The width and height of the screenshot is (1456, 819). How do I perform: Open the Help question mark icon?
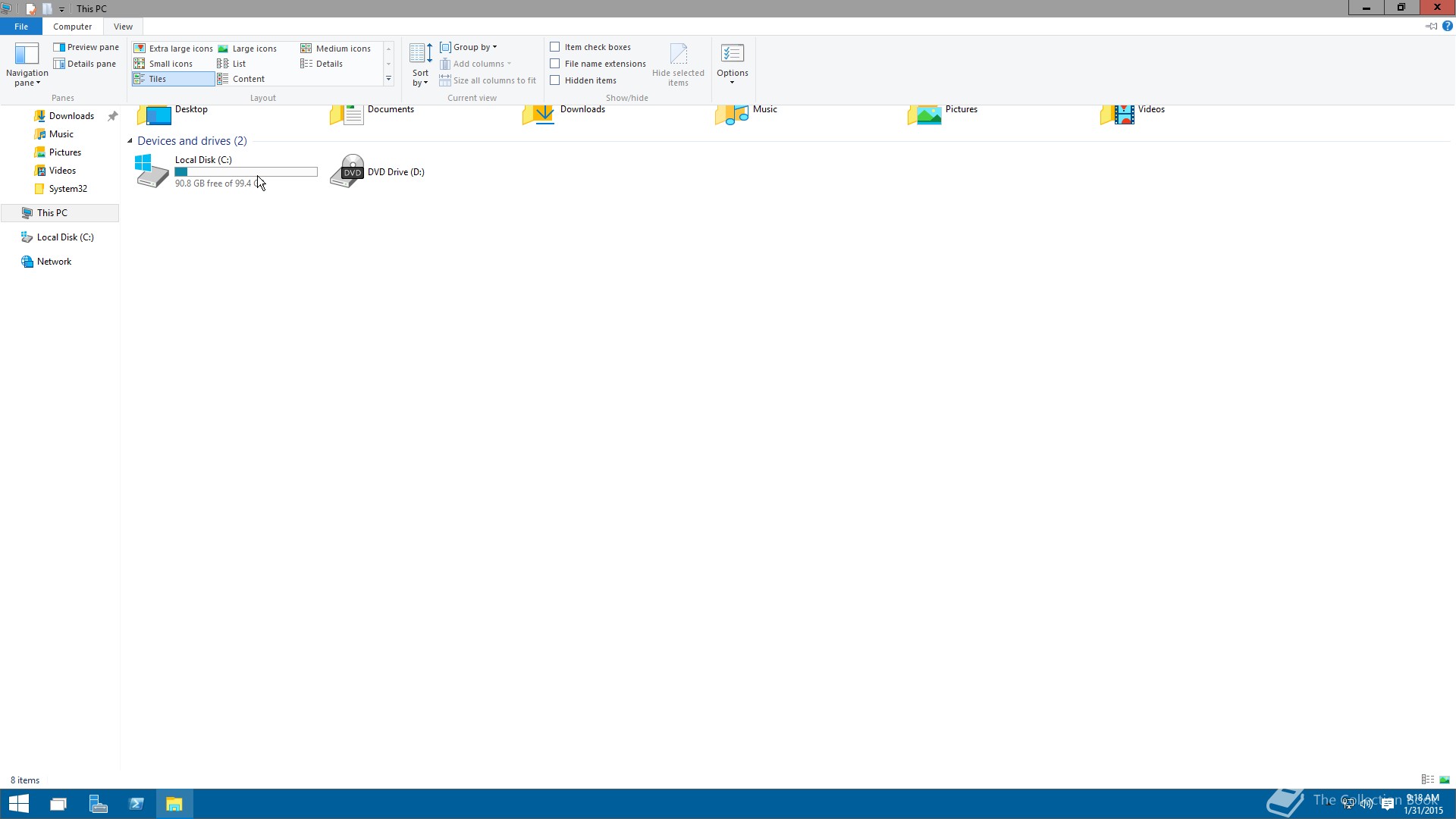pos(1447,27)
